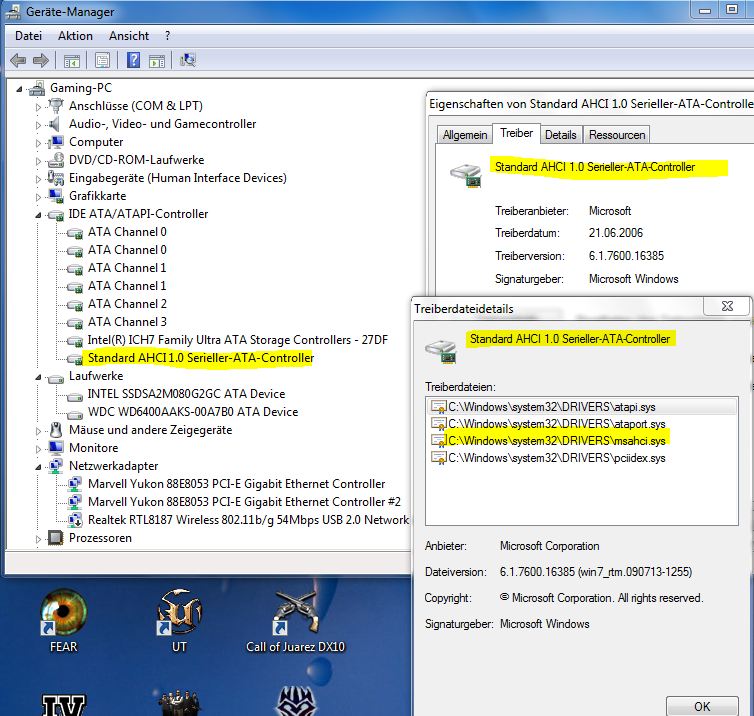754x716 pixels.
Task: Open the UT desktop shortcut
Action: [x=179, y=621]
